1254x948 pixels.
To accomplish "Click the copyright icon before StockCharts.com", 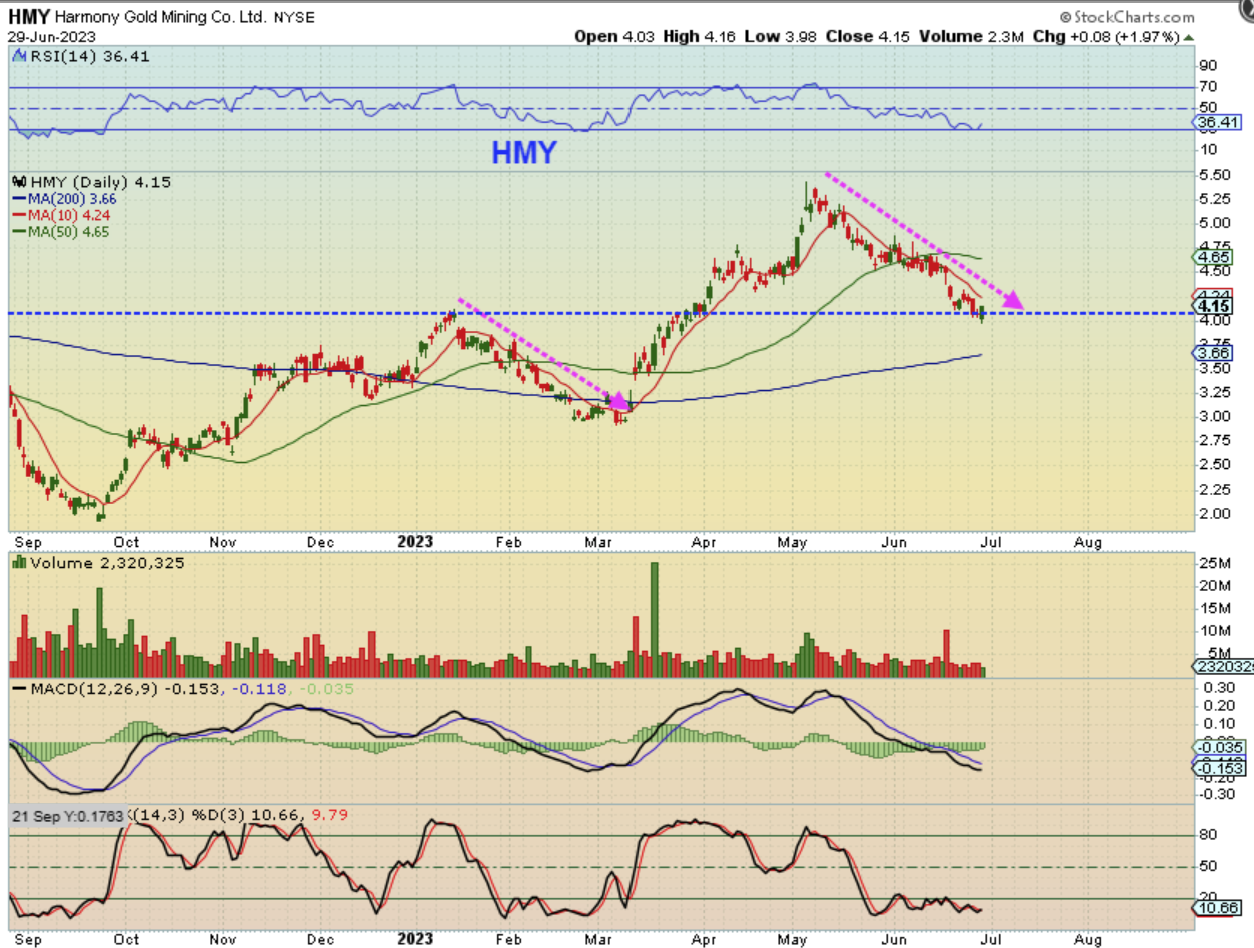I will pos(1065,17).
